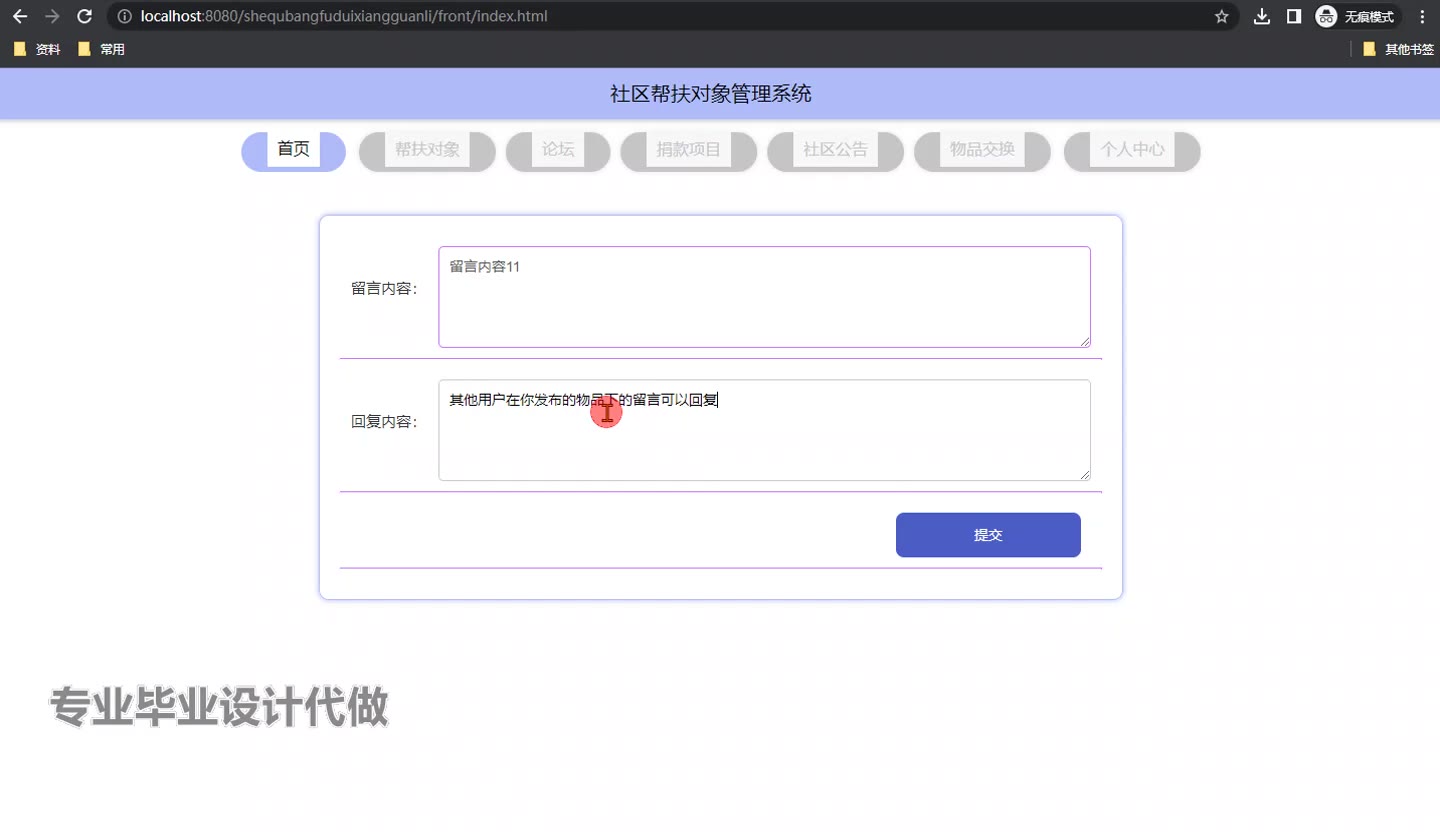The image size is (1440, 832).
Task: View site information icon in address bar
Action: (x=124, y=16)
